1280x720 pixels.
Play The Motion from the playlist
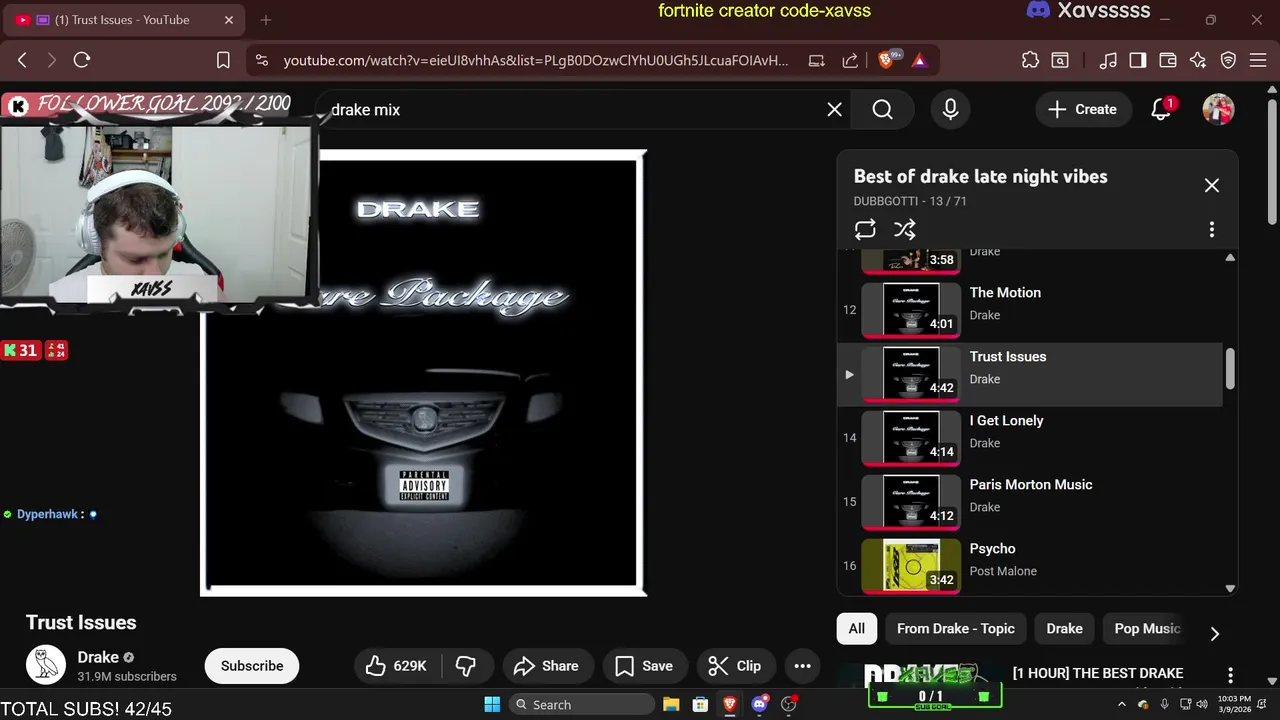[1030, 310]
